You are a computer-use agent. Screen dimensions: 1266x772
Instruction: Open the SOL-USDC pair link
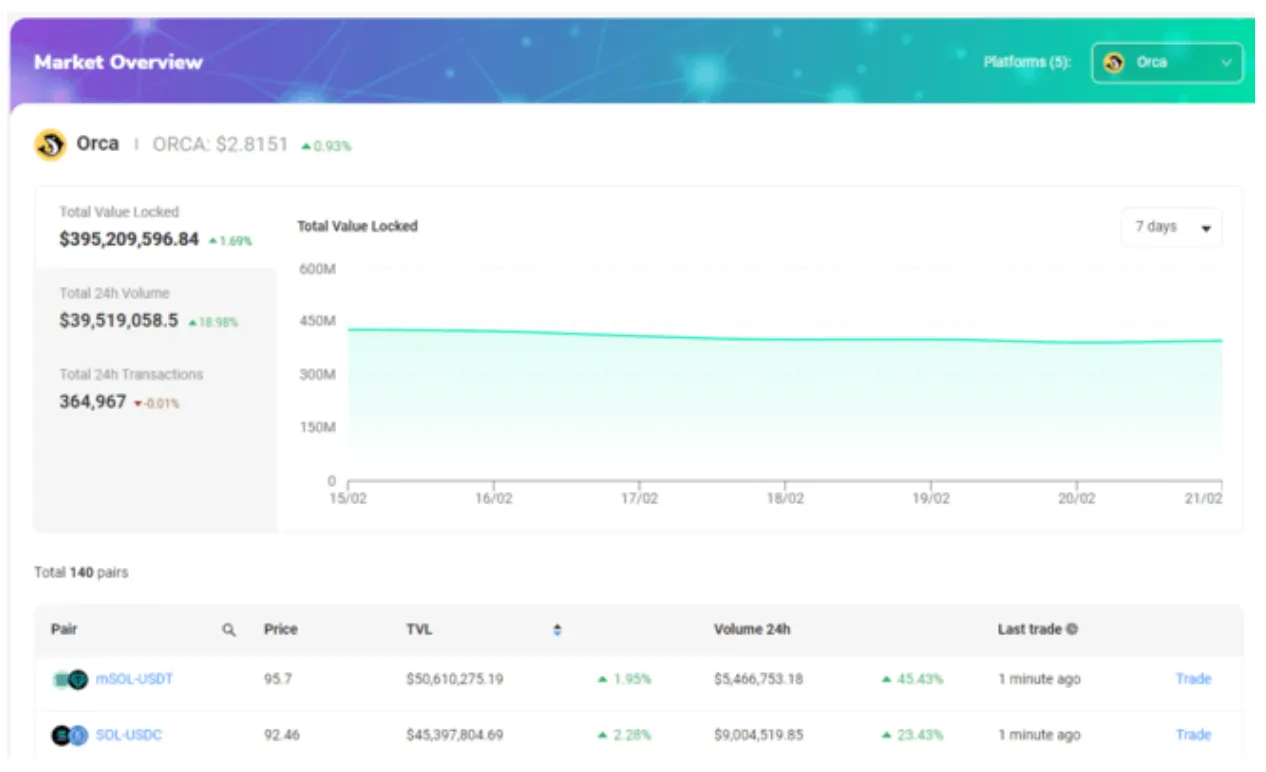(x=128, y=735)
